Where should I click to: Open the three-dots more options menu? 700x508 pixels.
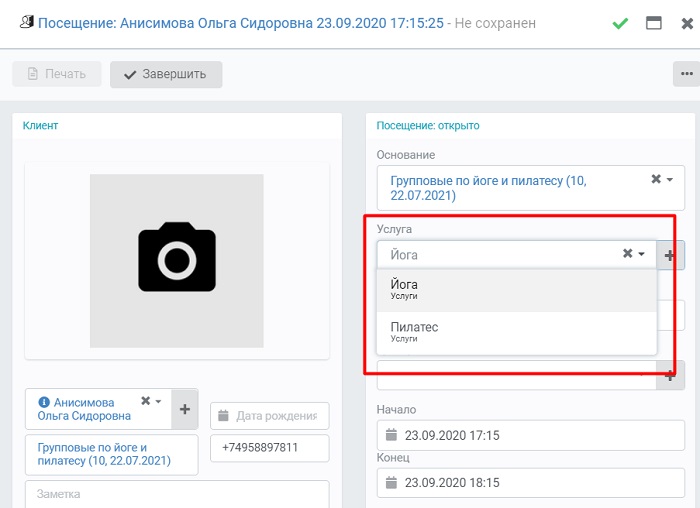pyautogui.click(x=686, y=74)
